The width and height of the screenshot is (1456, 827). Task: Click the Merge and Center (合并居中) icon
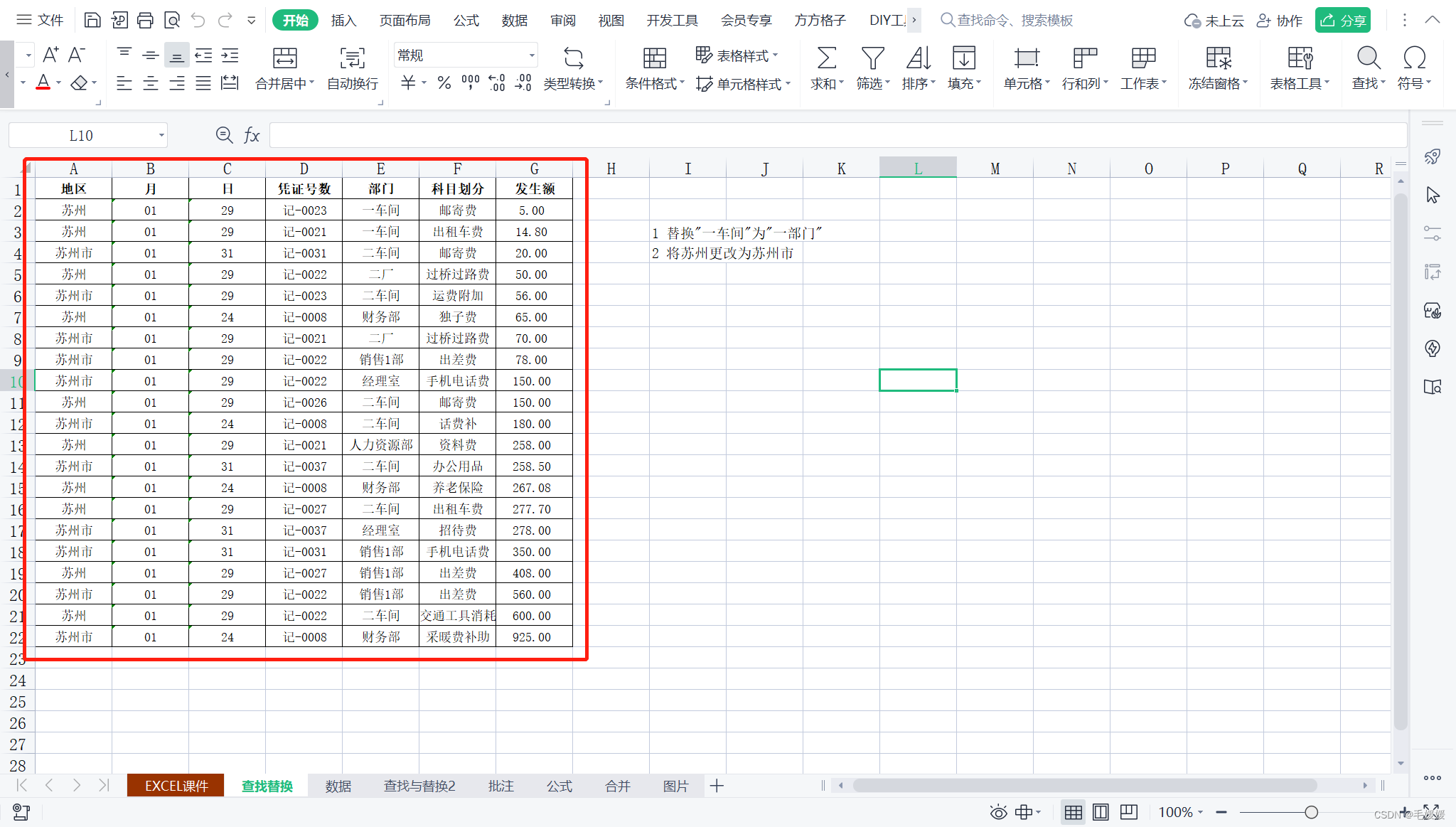coord(284,58)
